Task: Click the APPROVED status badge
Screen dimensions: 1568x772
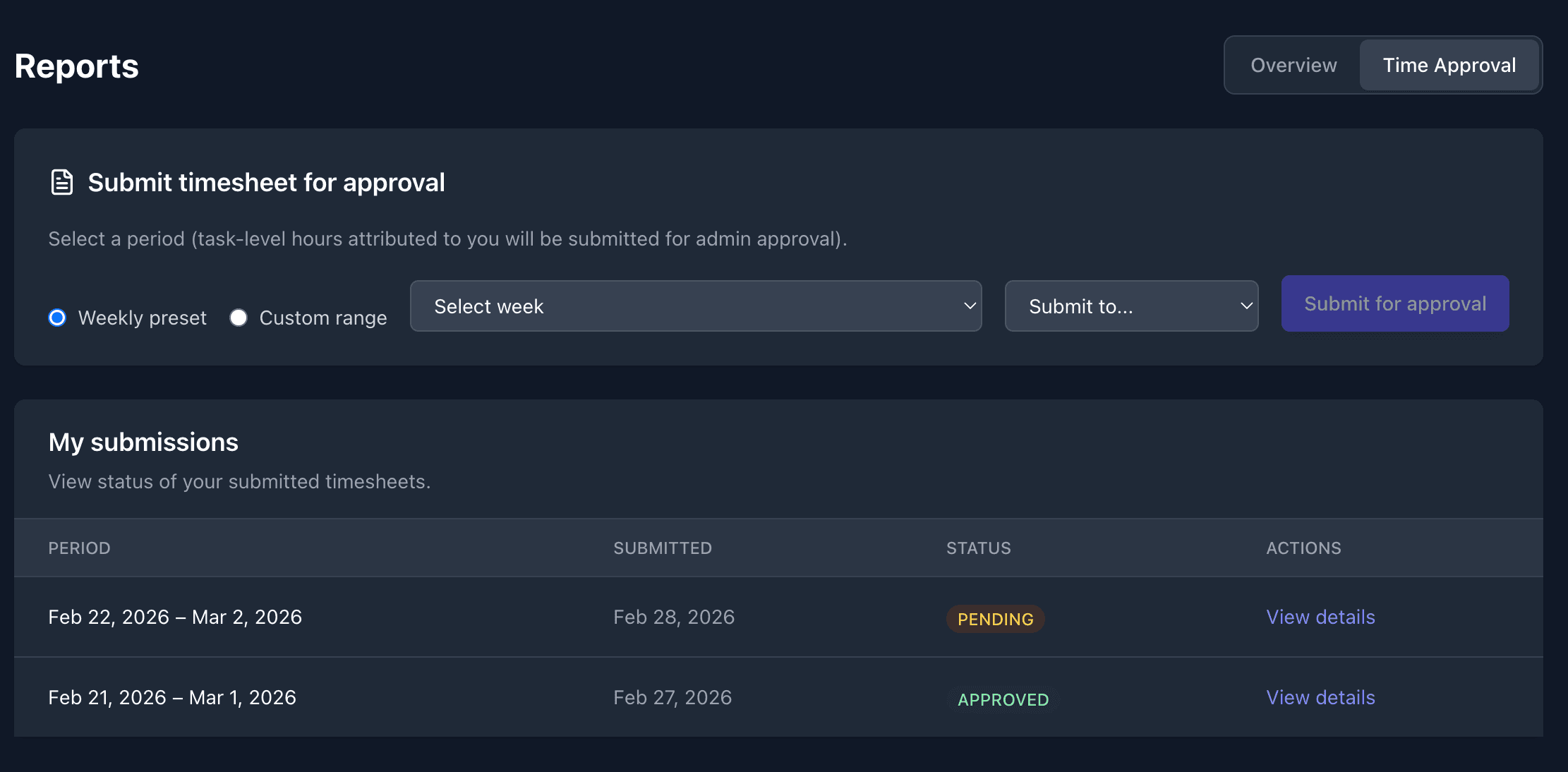Action: (1003, 699)
